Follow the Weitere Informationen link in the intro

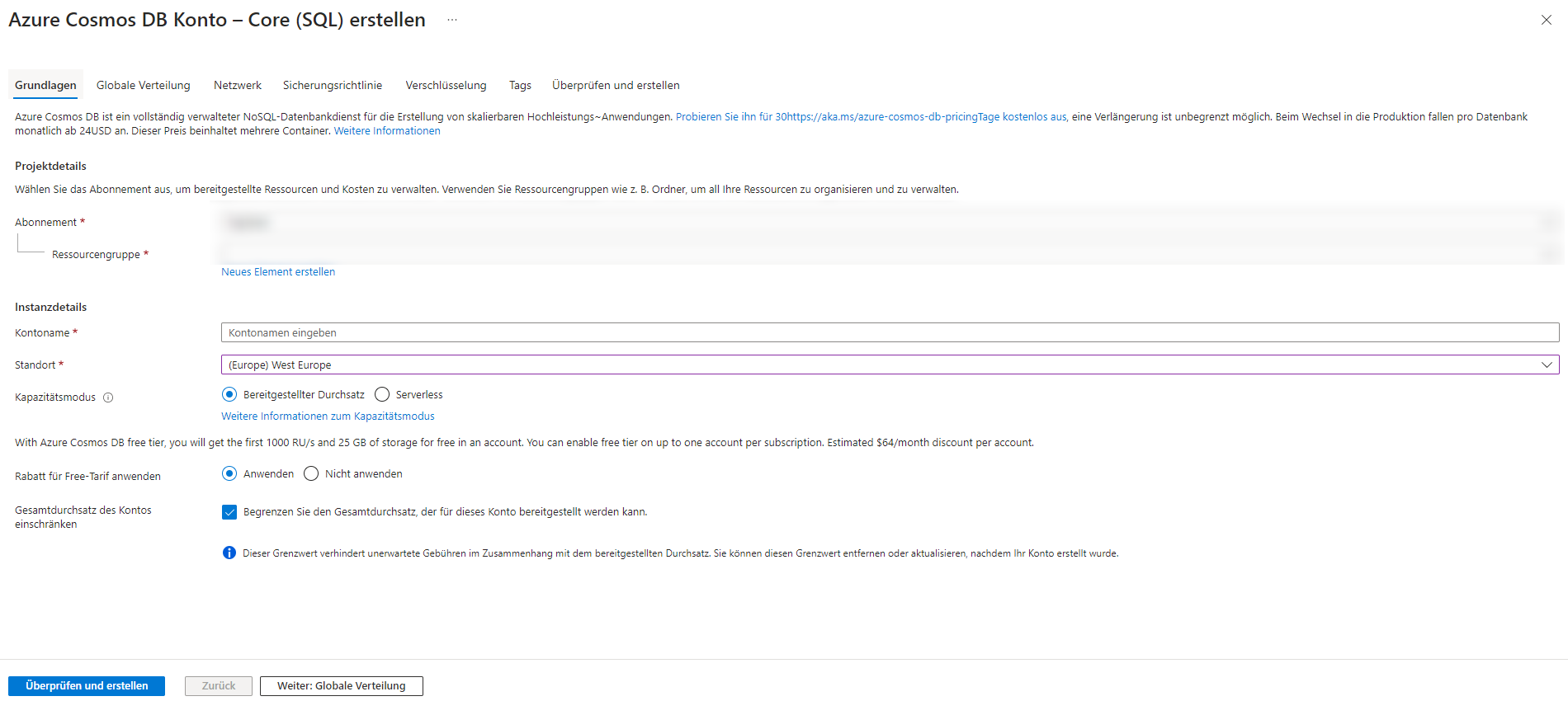click(387, 131)
